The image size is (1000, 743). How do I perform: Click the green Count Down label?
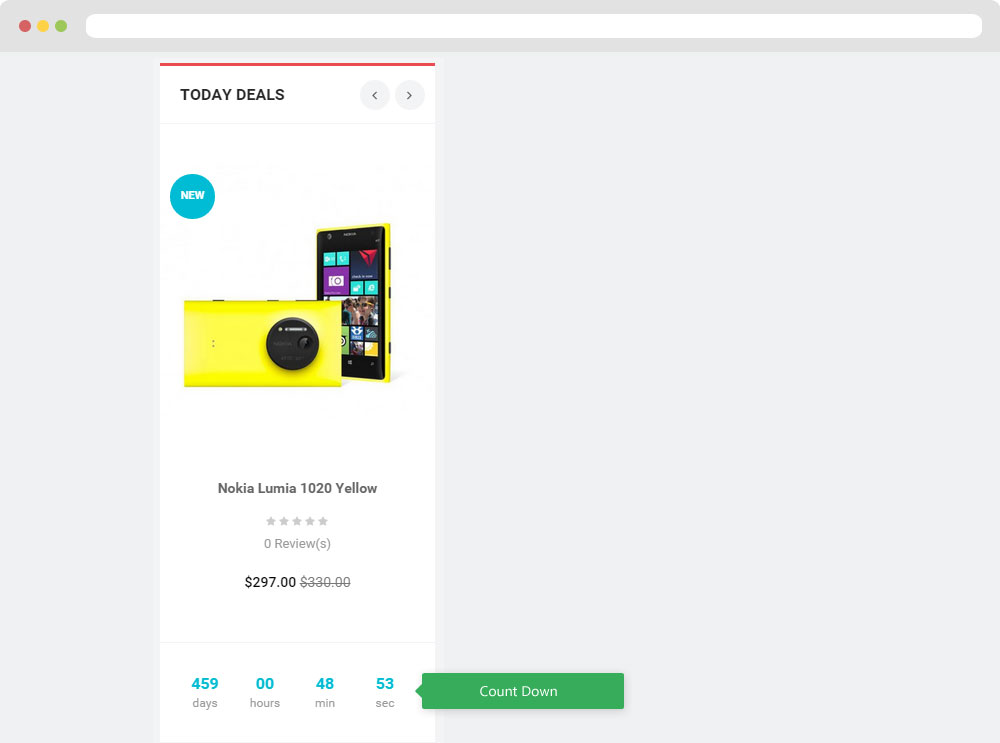[x=522, y=691]
